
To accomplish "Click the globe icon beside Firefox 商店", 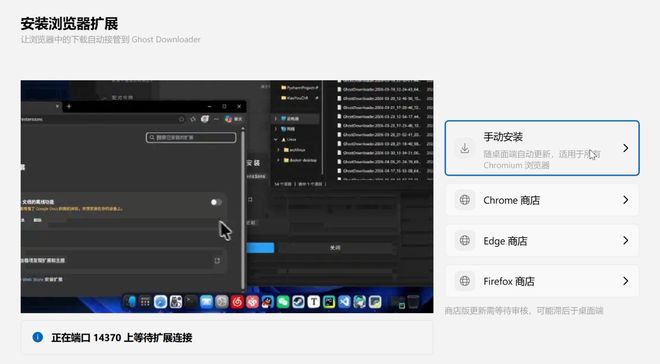I will [x=465, y=281].
